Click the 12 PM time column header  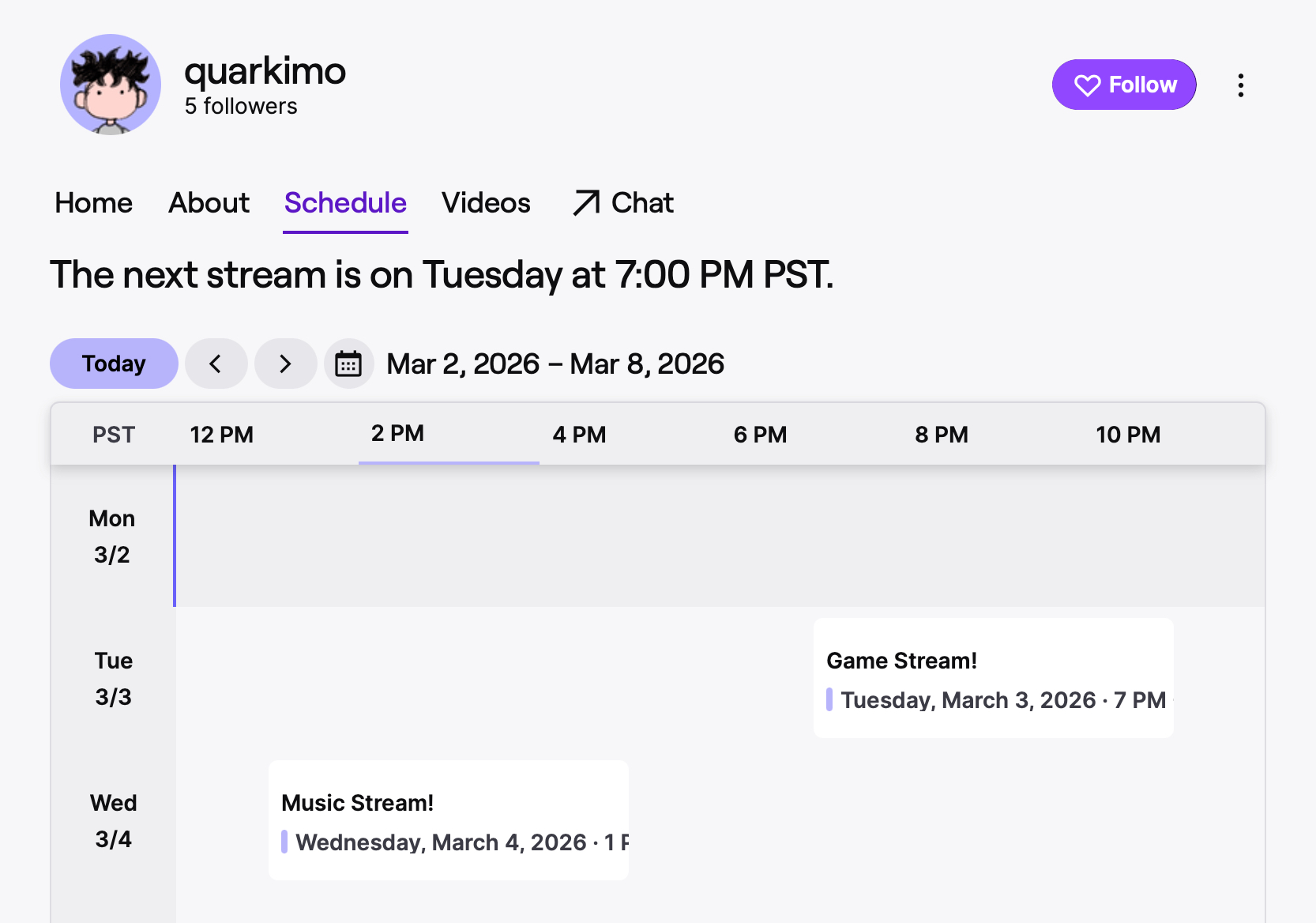coord(221,435)
